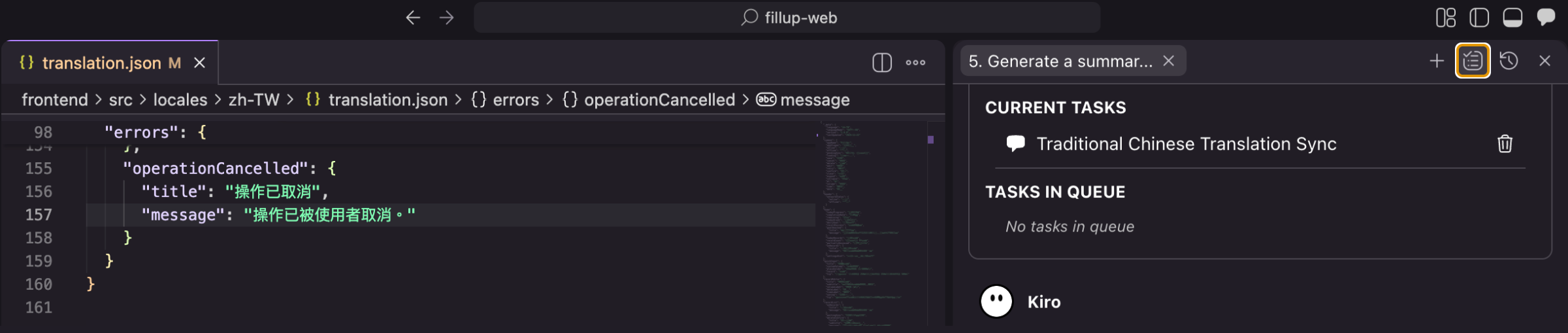Open the customize layout icon
This screenshot has height=333, width=1568.
click(x=1445, y=18)
